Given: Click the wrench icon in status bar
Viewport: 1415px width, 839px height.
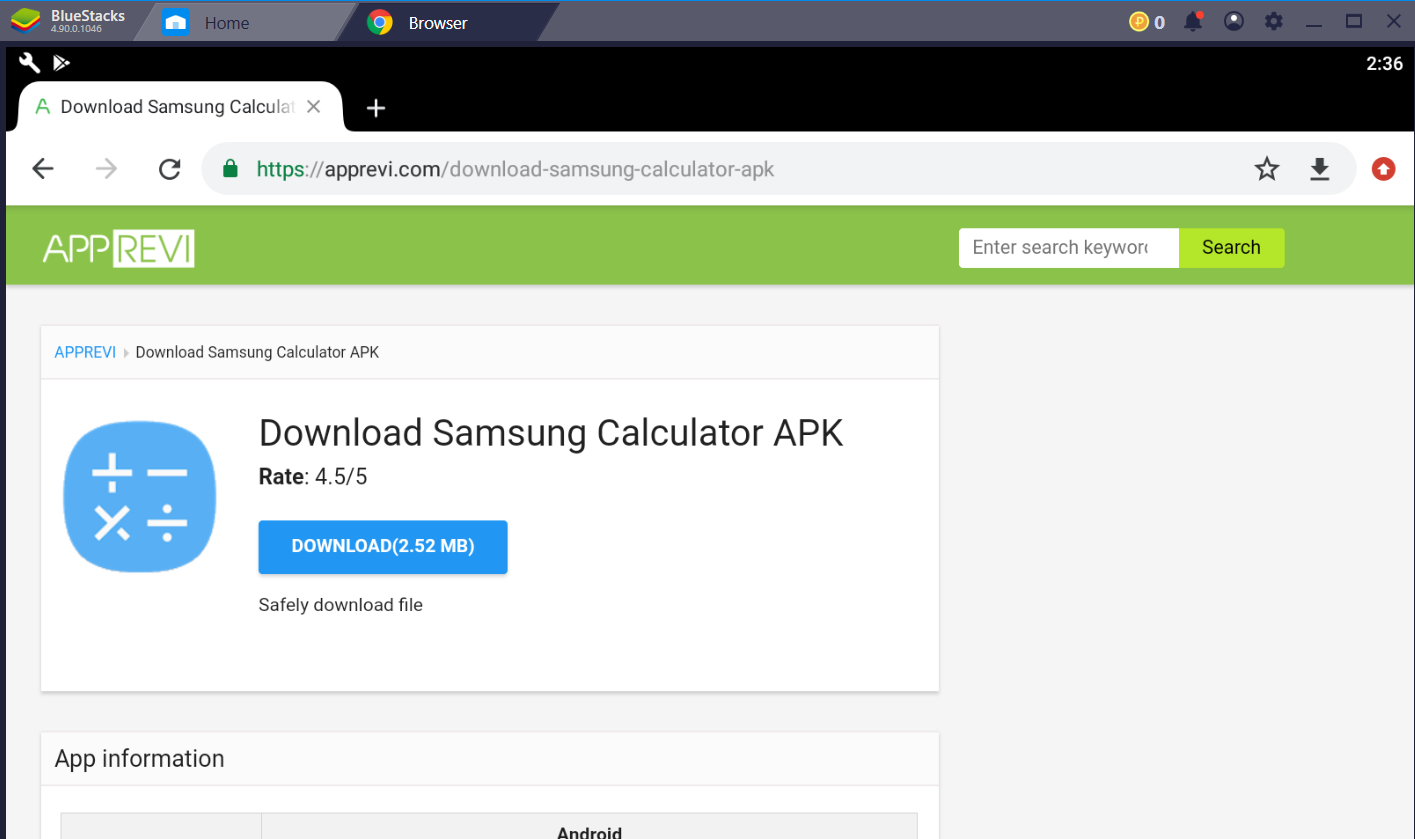Looking at the screenshot, I should click(x=30, y=63).
